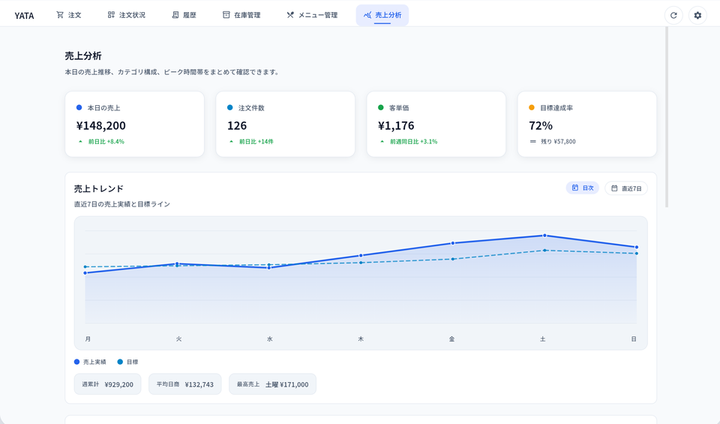Click the YATA logo
The height and width of the screenshot is (424, 720).
click(24, 16)
